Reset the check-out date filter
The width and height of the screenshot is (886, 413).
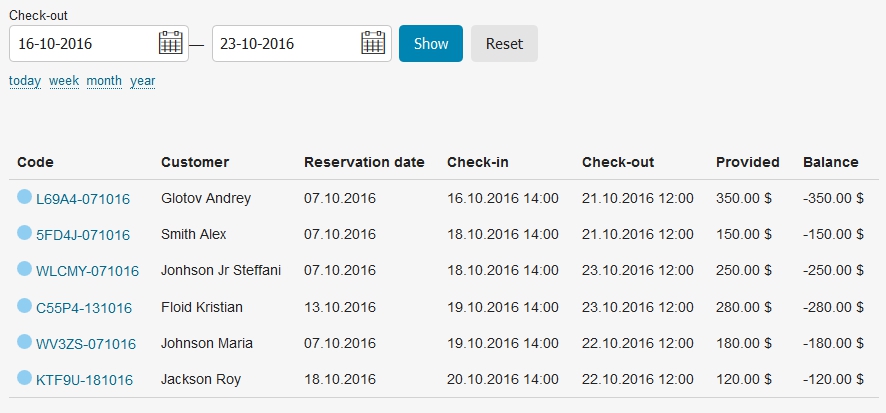(x=504, y=44)
